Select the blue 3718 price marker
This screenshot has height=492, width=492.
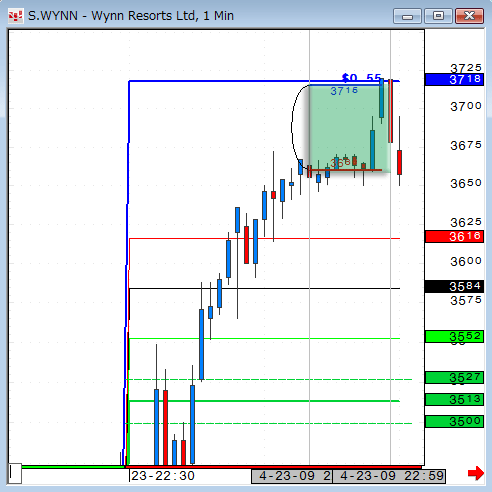454,80
